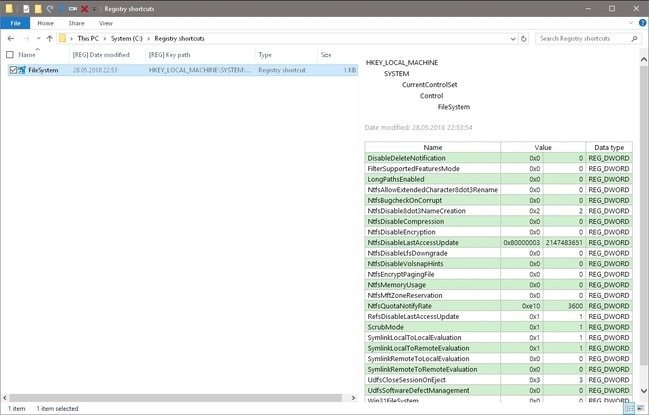Open the Share ribbon tab
The image size is (649, 415).
click(75, 22)
